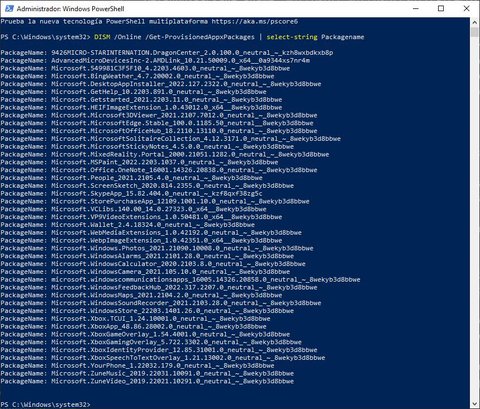Click the bottom PS C:\Windows\system32 prompt
This screenshot has height=409, width=480.
pyautogui.click(x=45, y=405)
